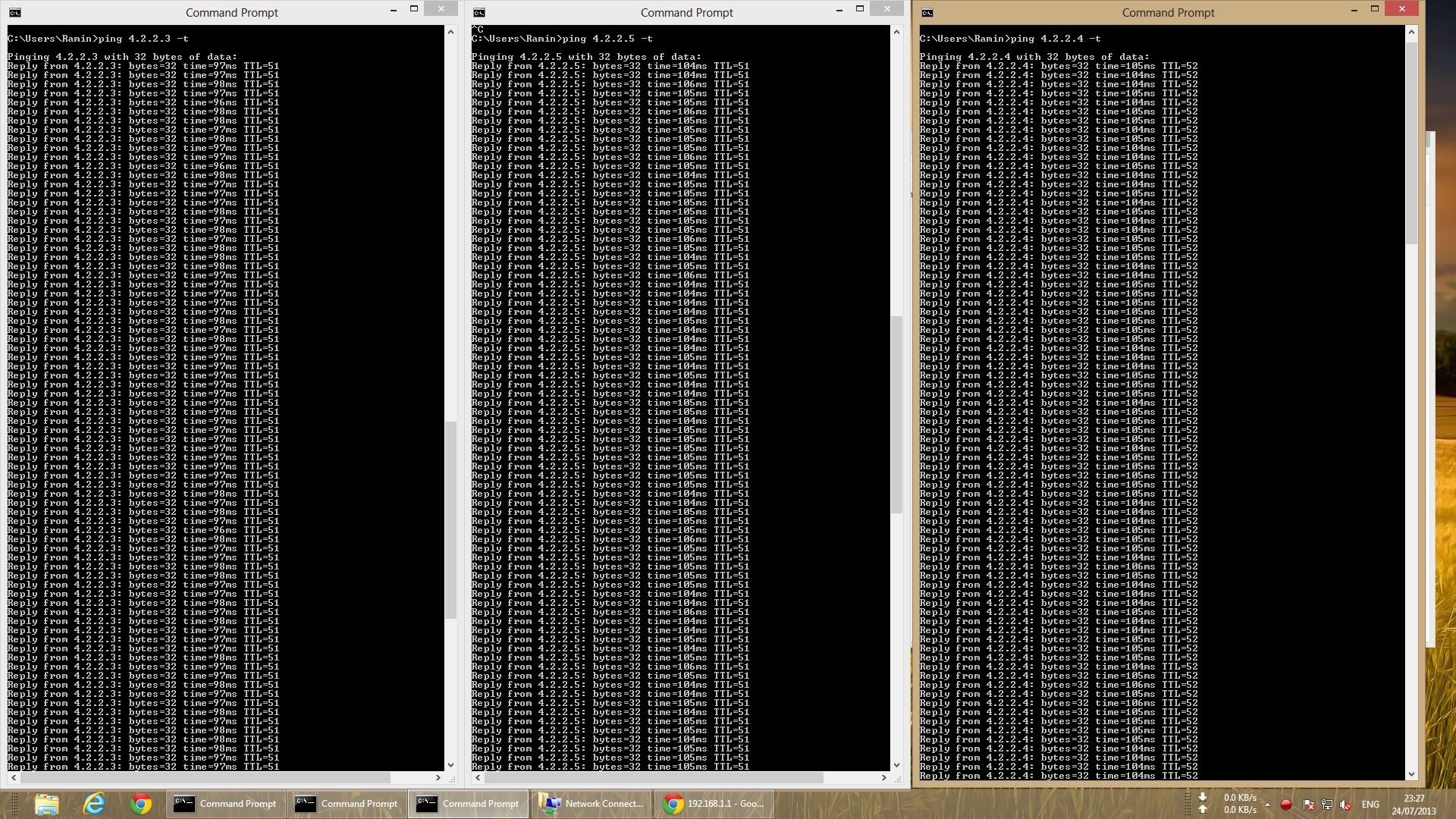
Task: Click scroll-up arrow in ping 4.2.2.3 window
Action: (x=450, y=32)
